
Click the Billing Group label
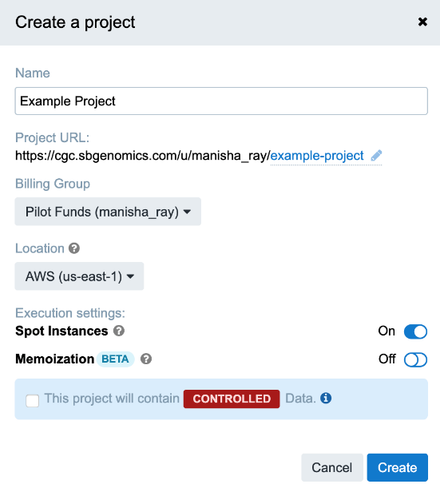pos(53,184)
